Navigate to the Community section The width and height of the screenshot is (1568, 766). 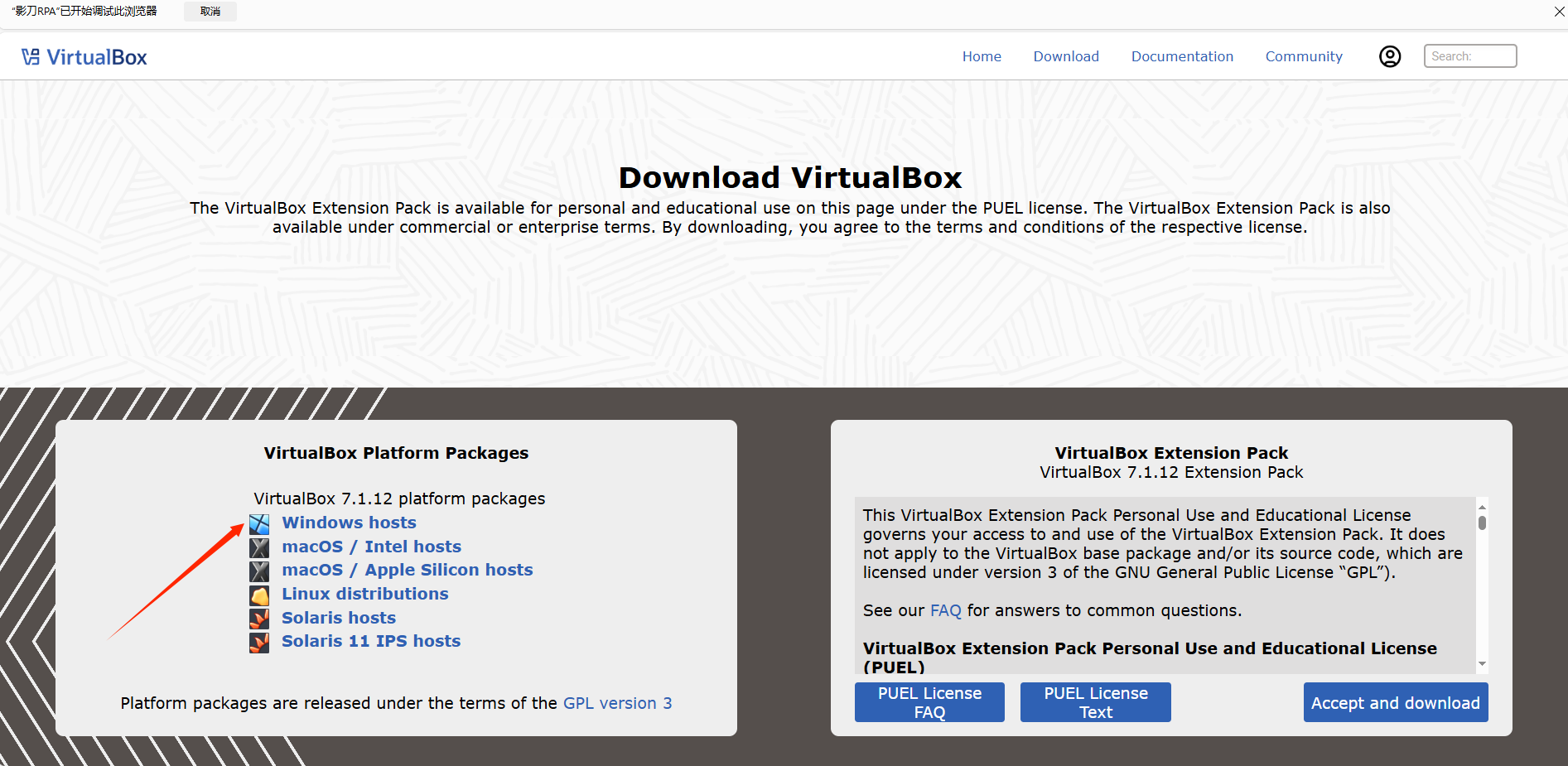[x=1304, y=55]
